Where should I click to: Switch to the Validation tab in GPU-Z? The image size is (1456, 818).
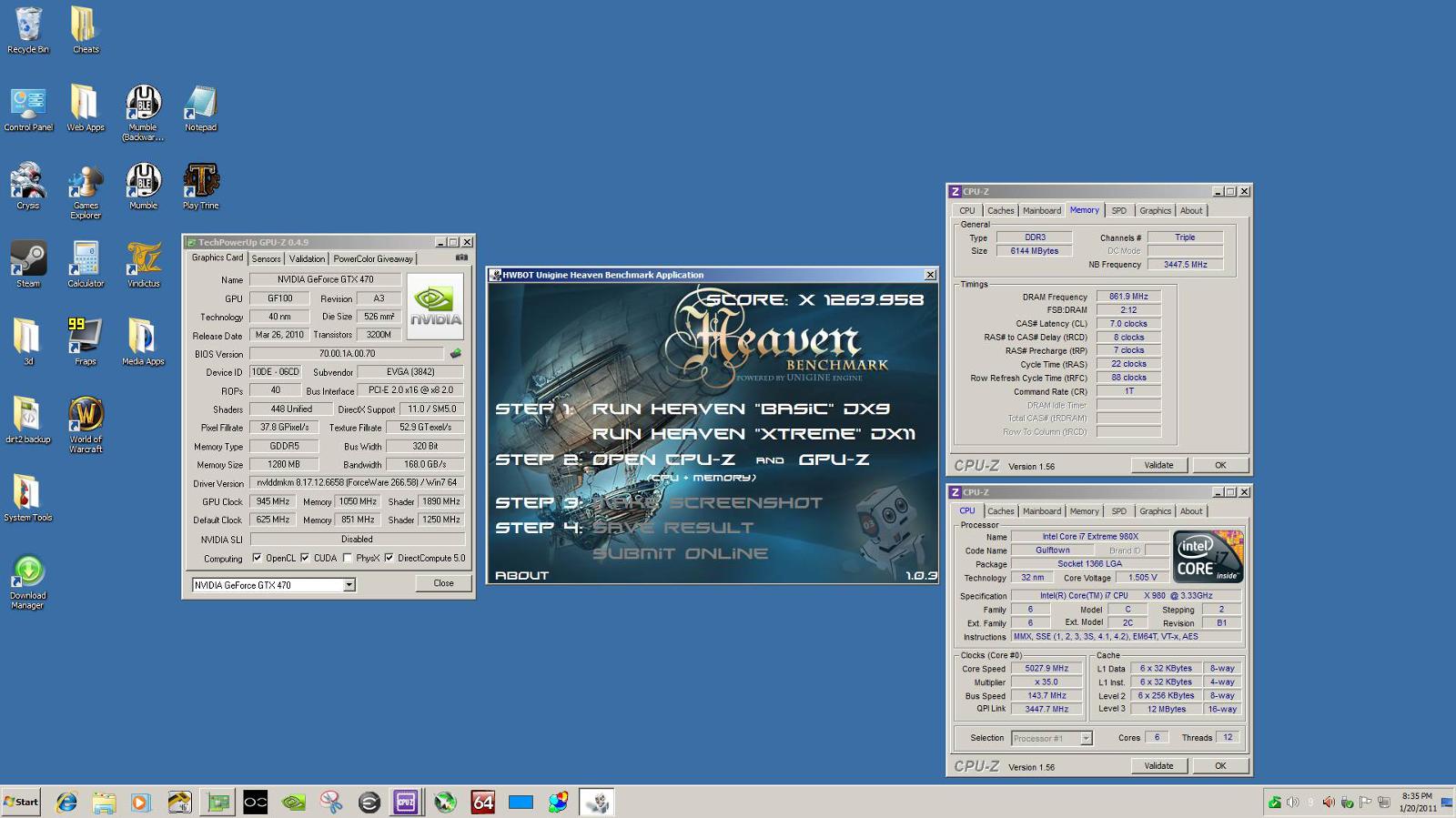[x=307, y=259]
